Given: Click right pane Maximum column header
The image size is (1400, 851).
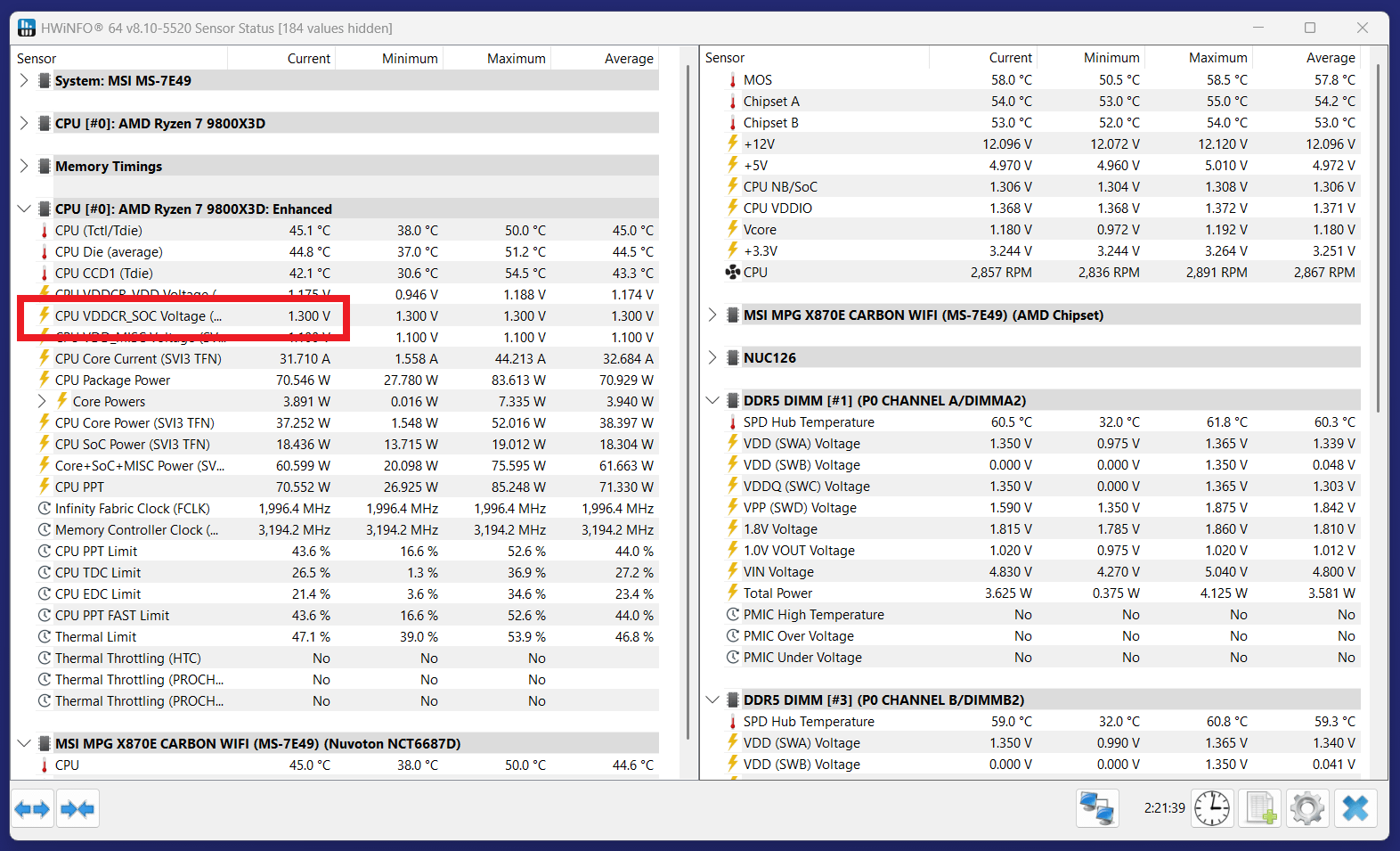Looking at the screenshot, I should (1199, 58).
